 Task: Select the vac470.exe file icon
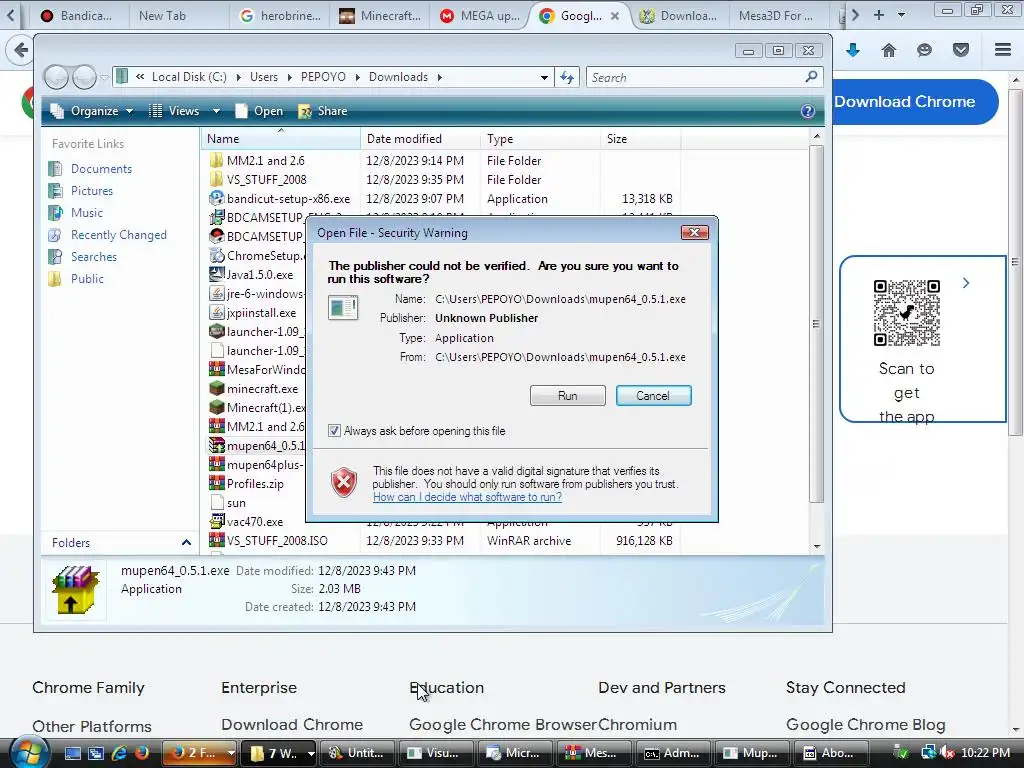coord(217,521)
